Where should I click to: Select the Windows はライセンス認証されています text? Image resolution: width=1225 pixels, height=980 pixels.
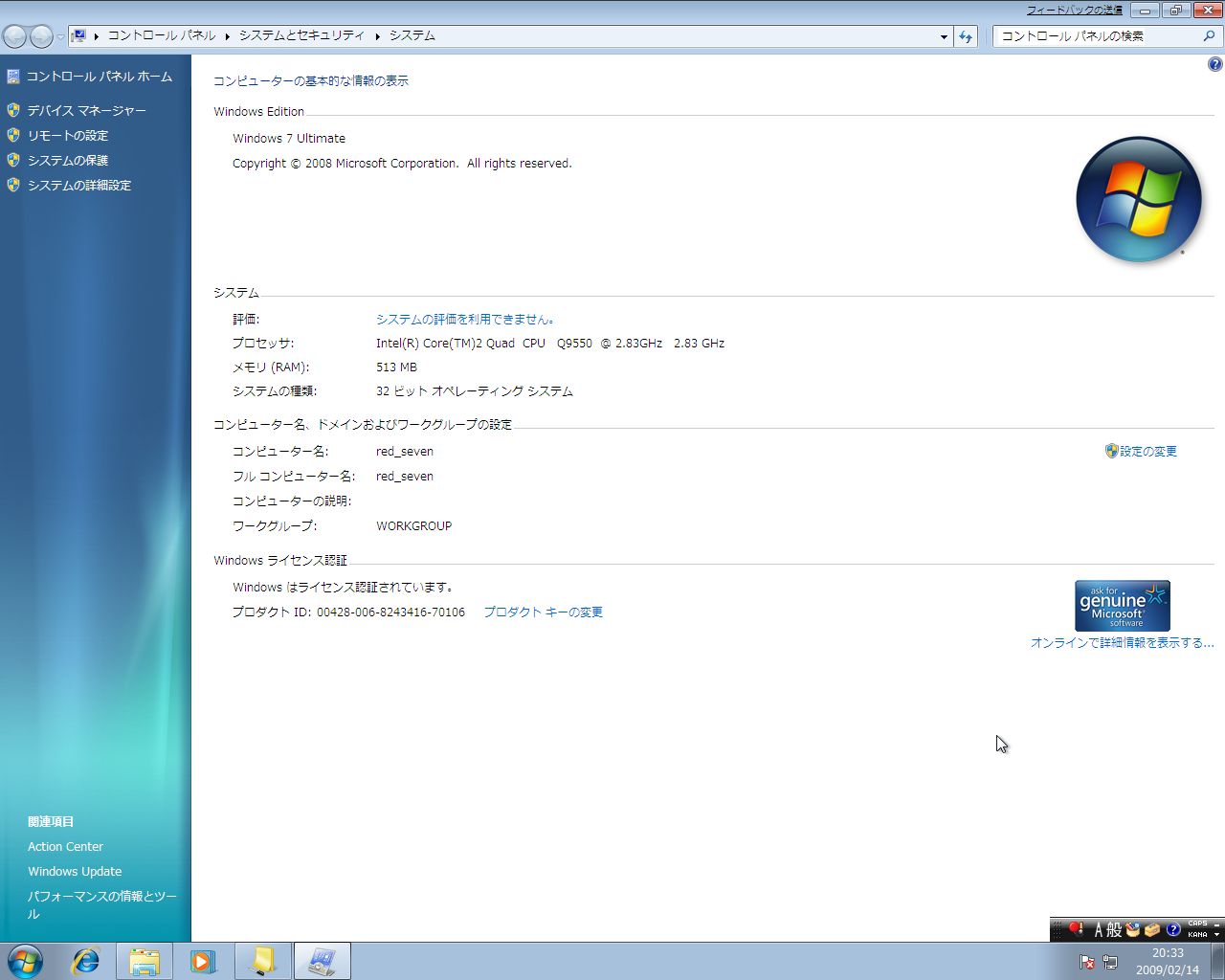[343, 588]
